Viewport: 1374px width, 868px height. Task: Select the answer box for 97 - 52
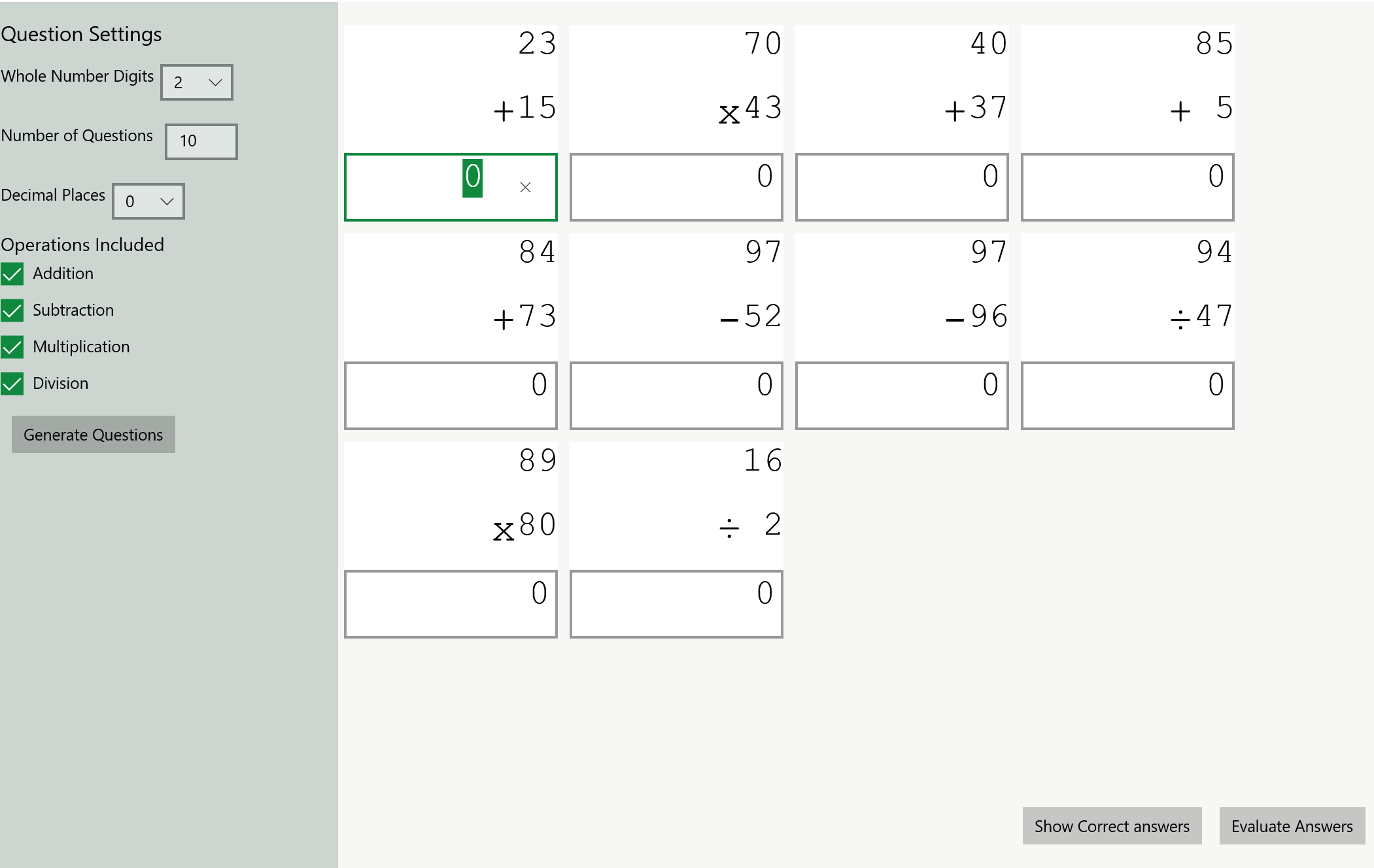[676, 396]
